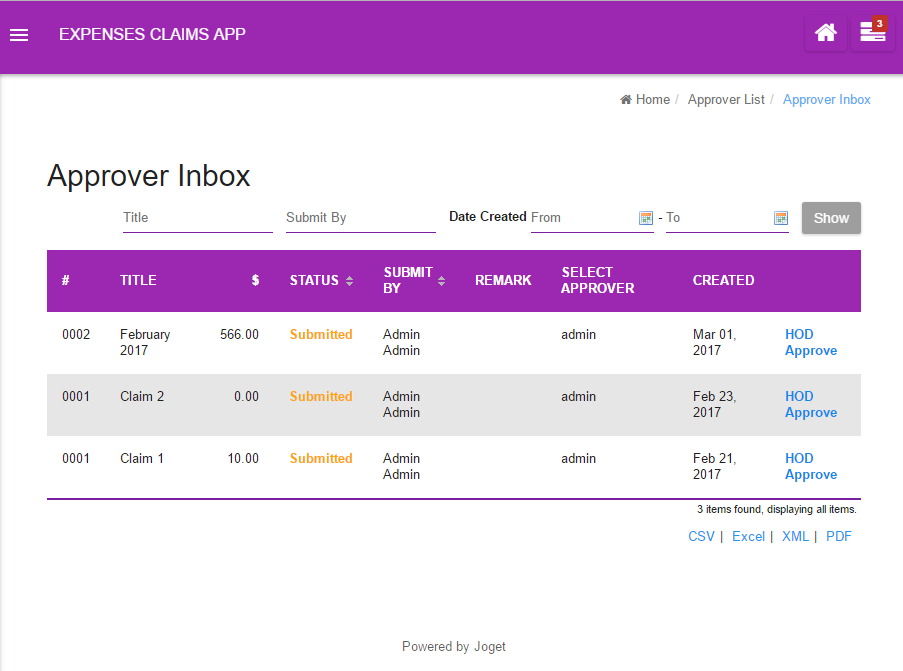Screen dimensions: 903x671
Task: Export the list as PDF
Action: [x=838, y=537]
